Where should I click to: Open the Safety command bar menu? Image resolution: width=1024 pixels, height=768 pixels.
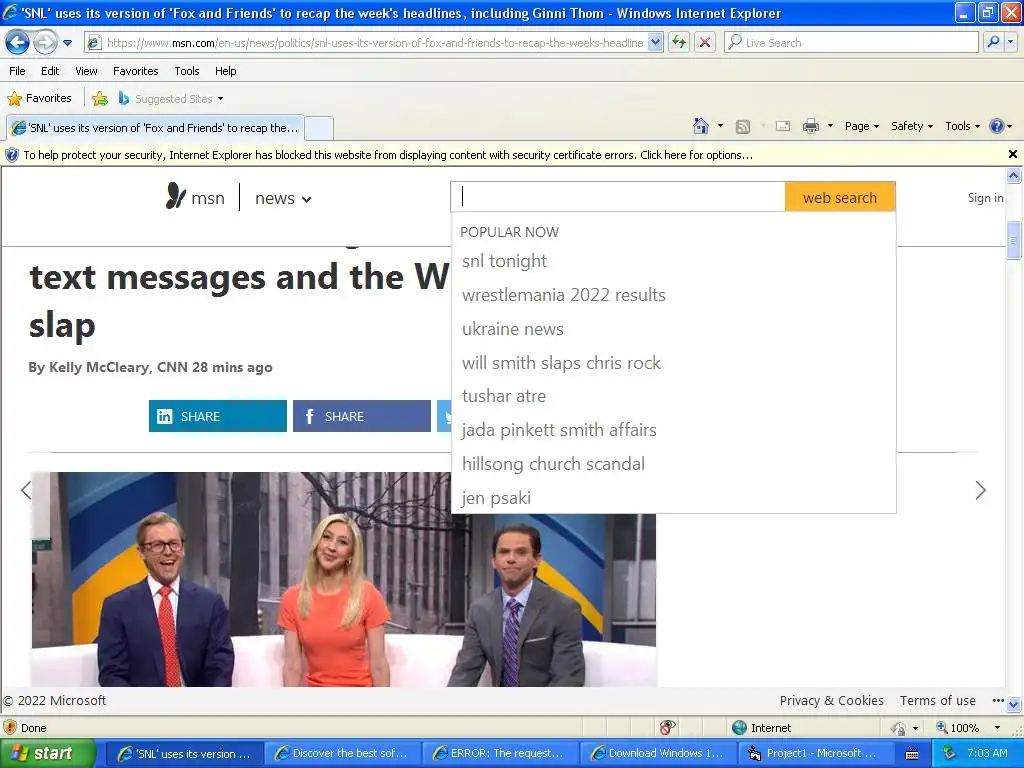coord(912,126)
